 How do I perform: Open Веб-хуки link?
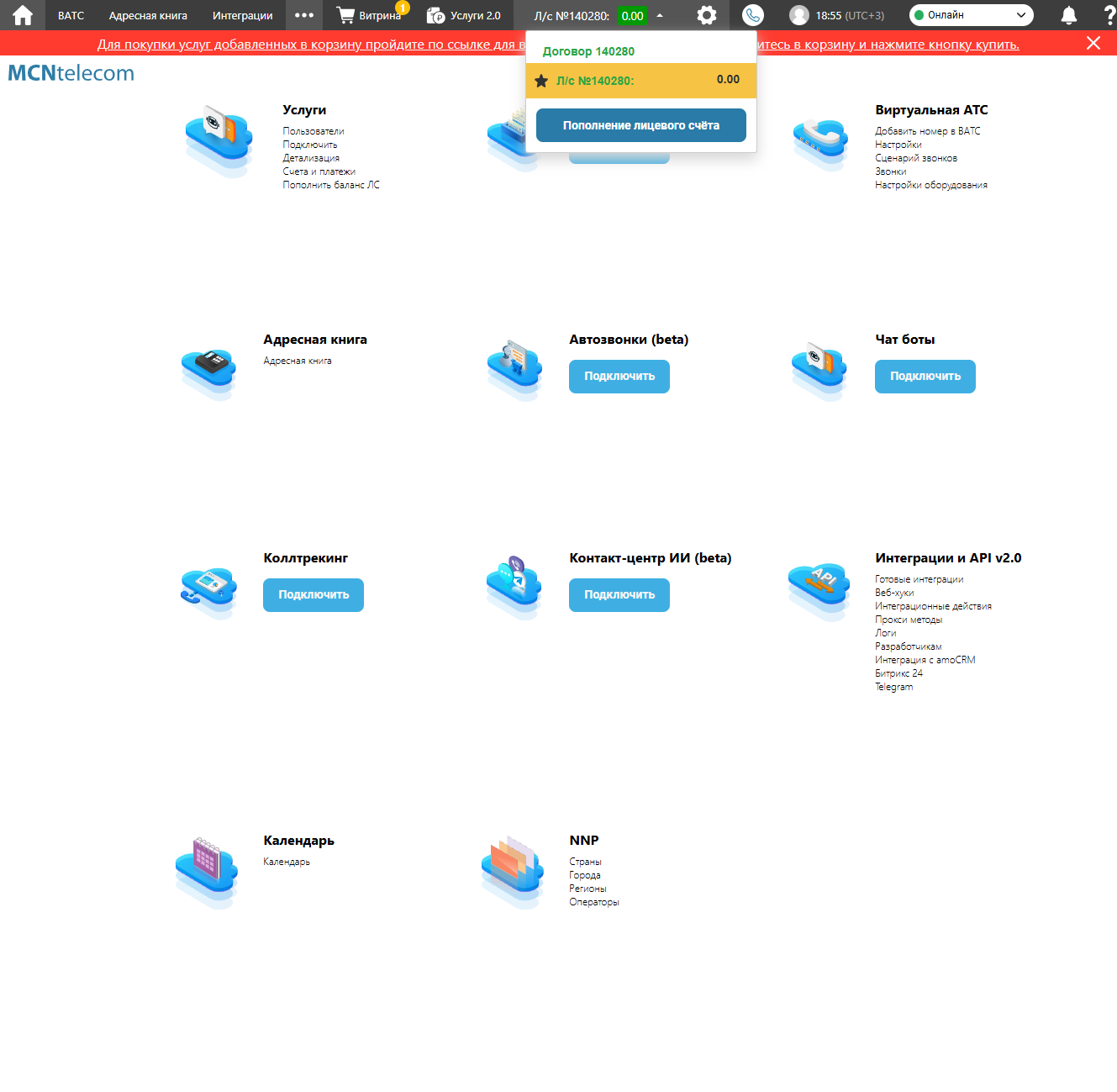tap(894, 593)
